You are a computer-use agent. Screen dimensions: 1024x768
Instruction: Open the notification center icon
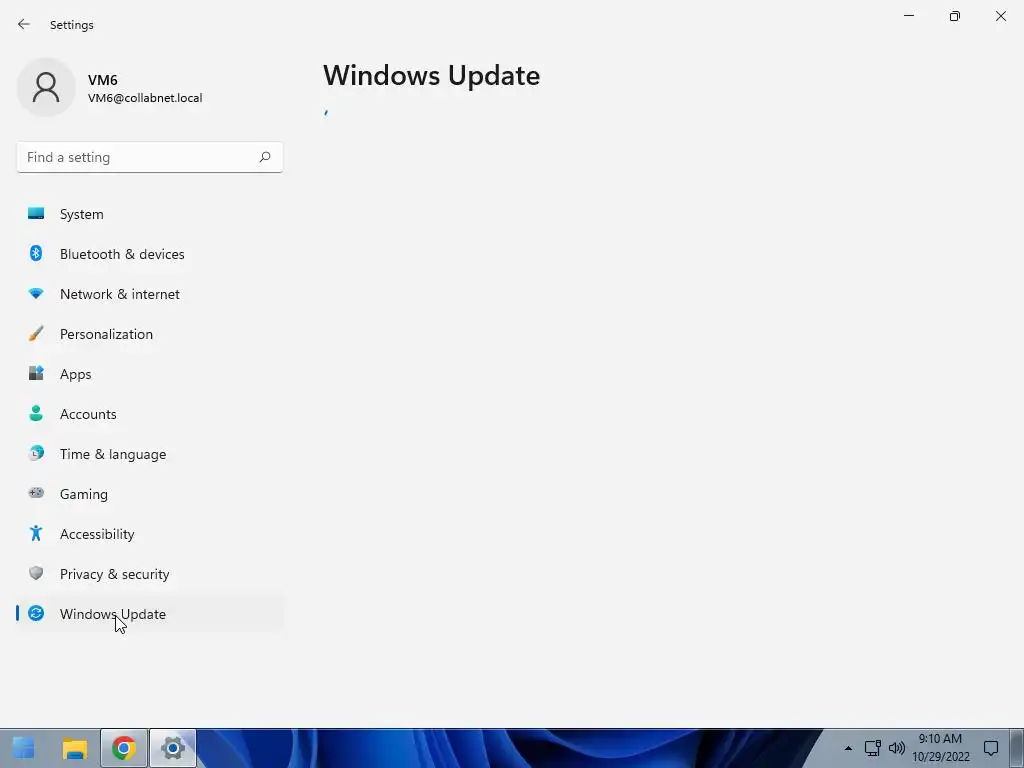click(991, 748)
